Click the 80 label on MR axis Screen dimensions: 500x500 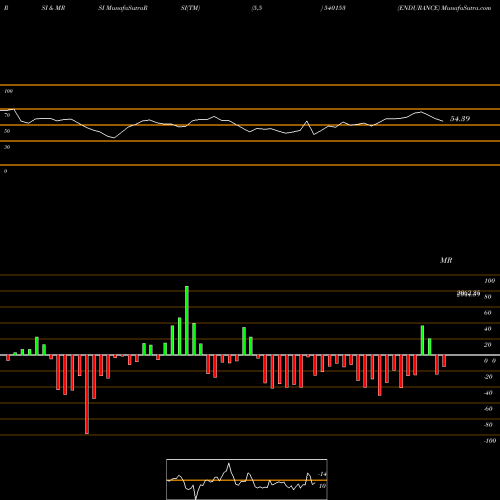pyautogui.click(x=488, y=297)
